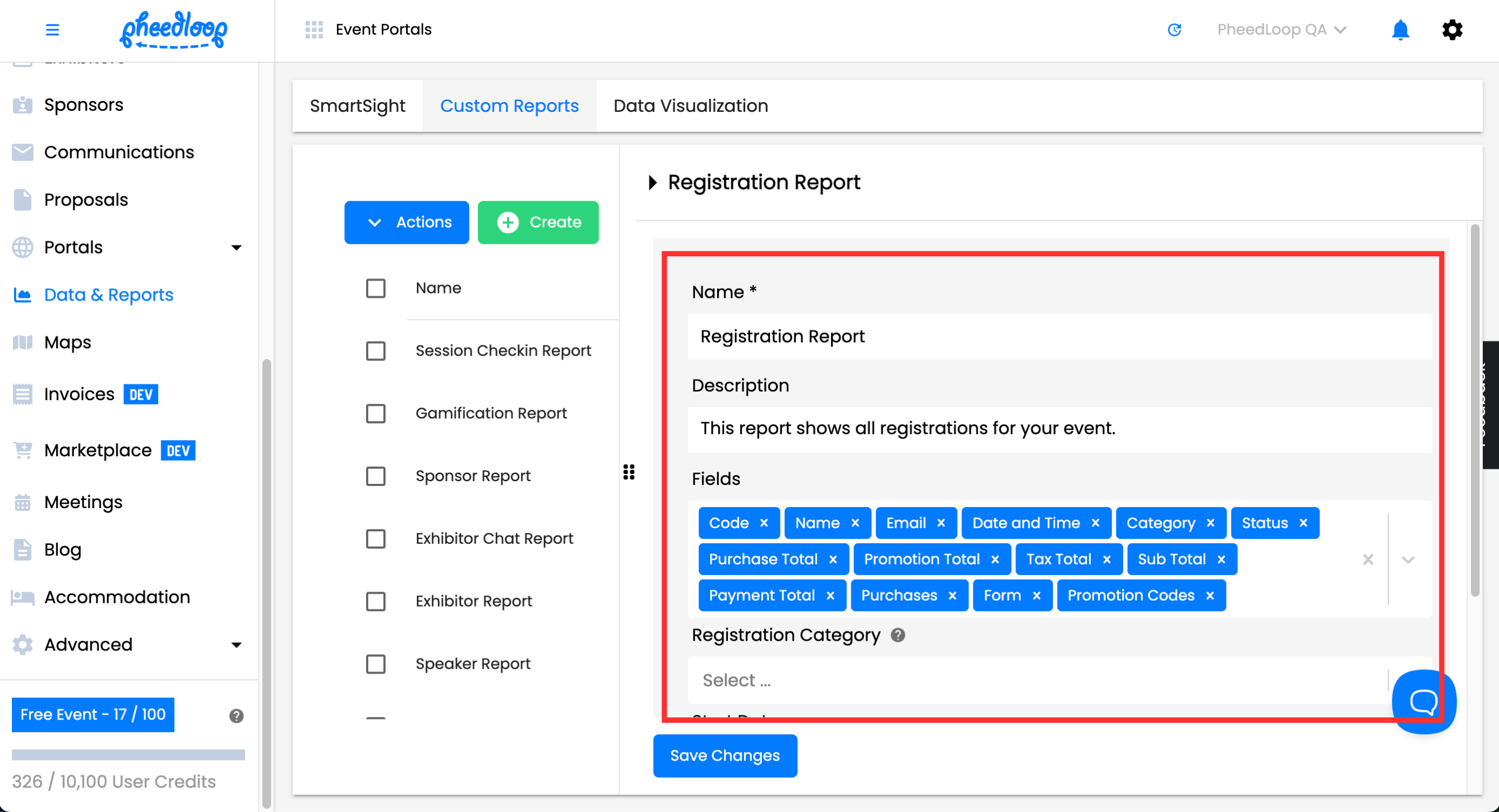Open the Actions dropdown

point(406,222)
